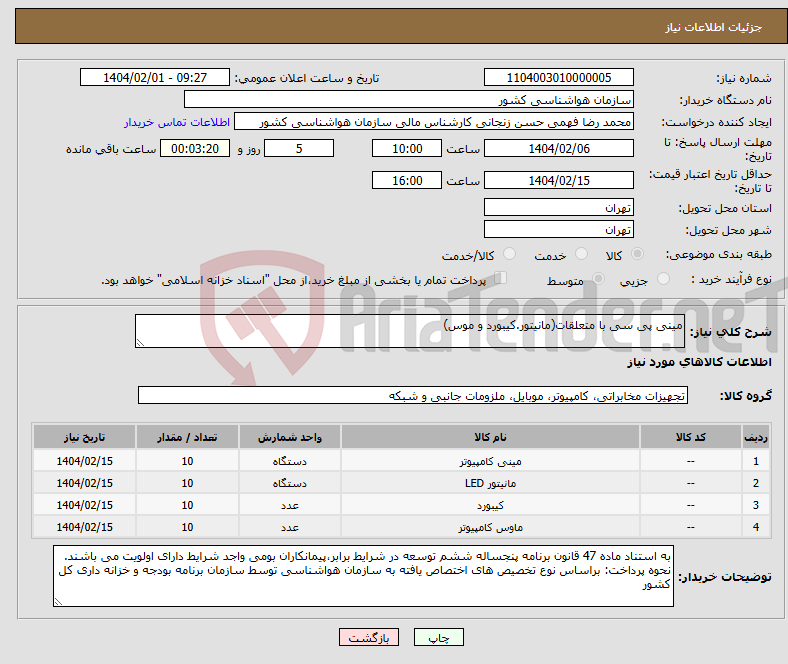Click the announcement date field 1404/02/01 - 09:27
Screen dimensions: 788x664
(x=155, y=77)
